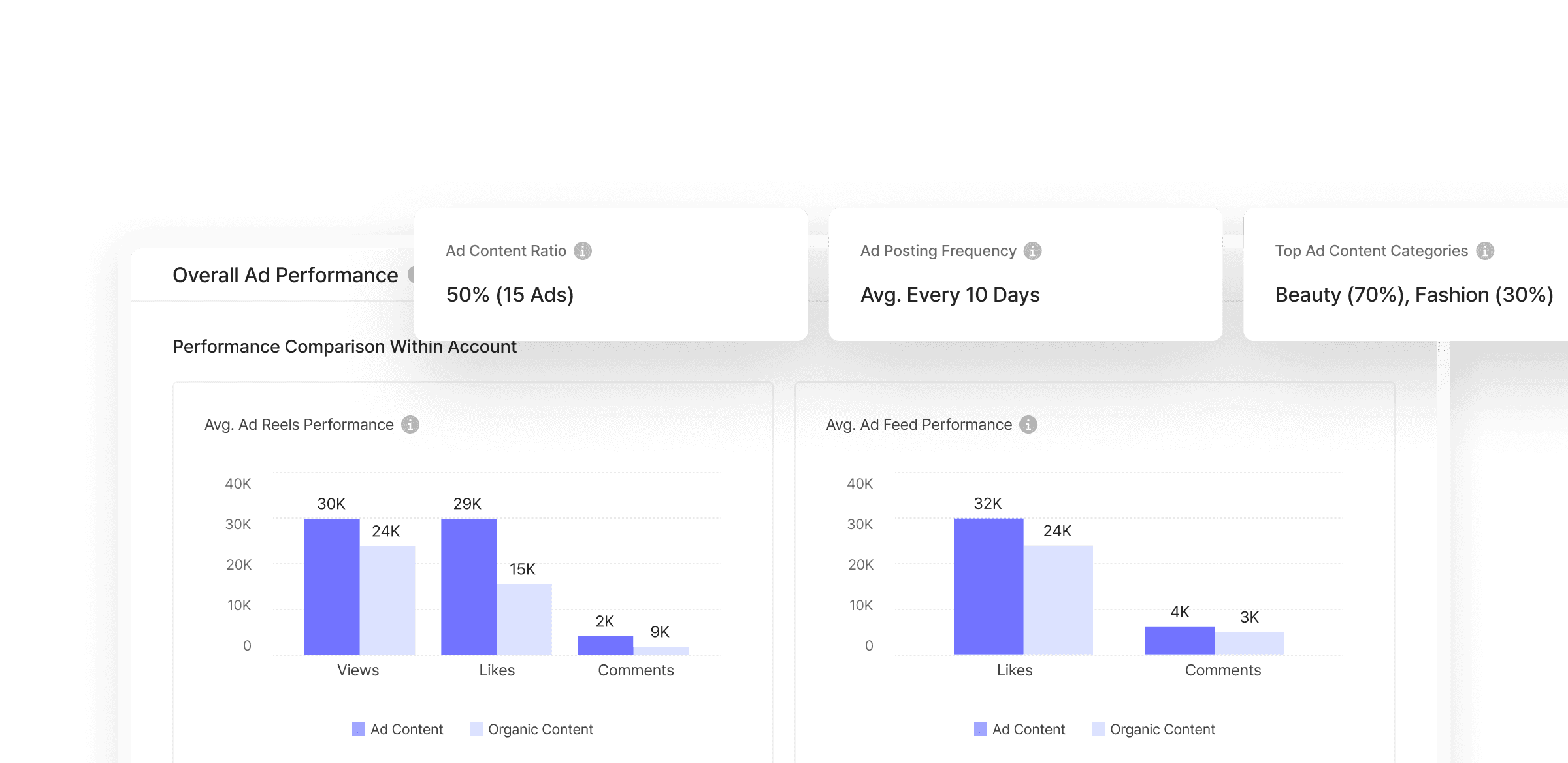The width and height of the screenshot is (1568, 763).
Task: Click info icon next to Avg. Ad Reels Performance
Action: [410, 425]
